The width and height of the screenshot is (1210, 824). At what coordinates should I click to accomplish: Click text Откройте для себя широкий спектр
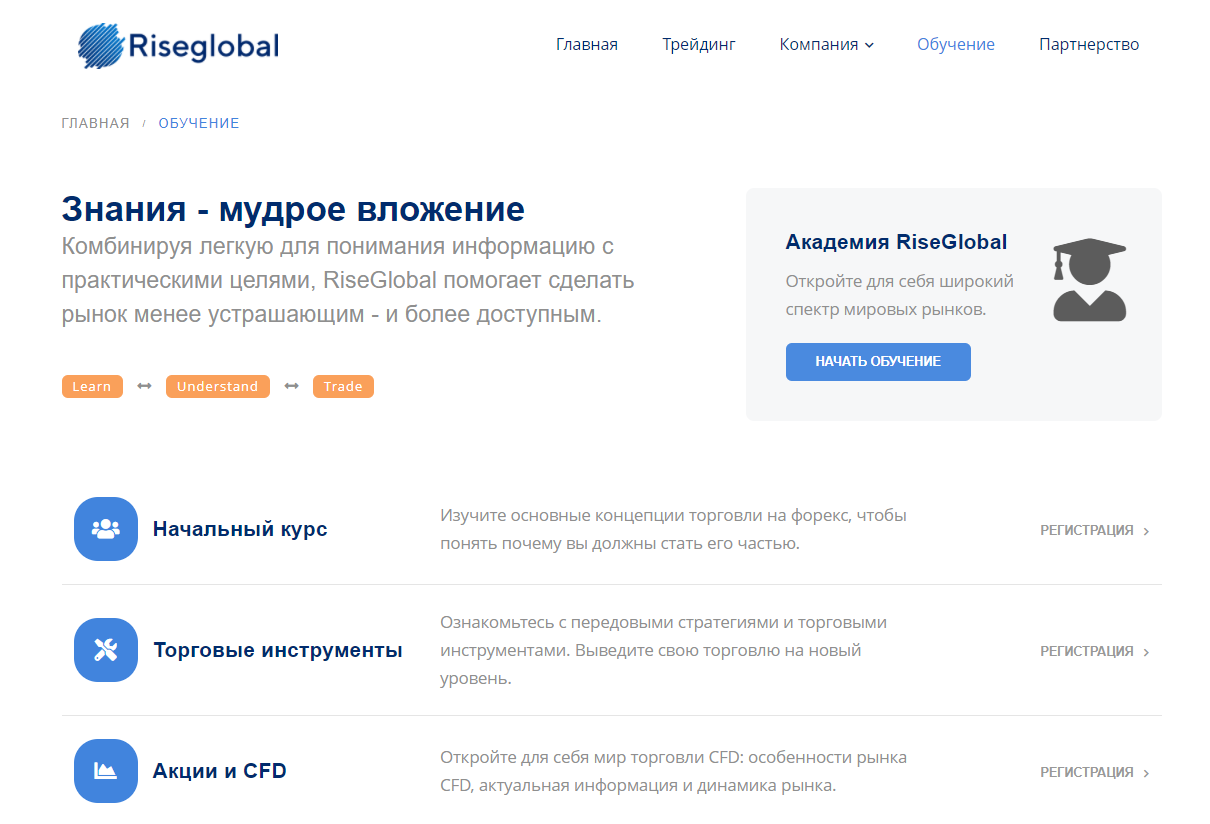900,295
